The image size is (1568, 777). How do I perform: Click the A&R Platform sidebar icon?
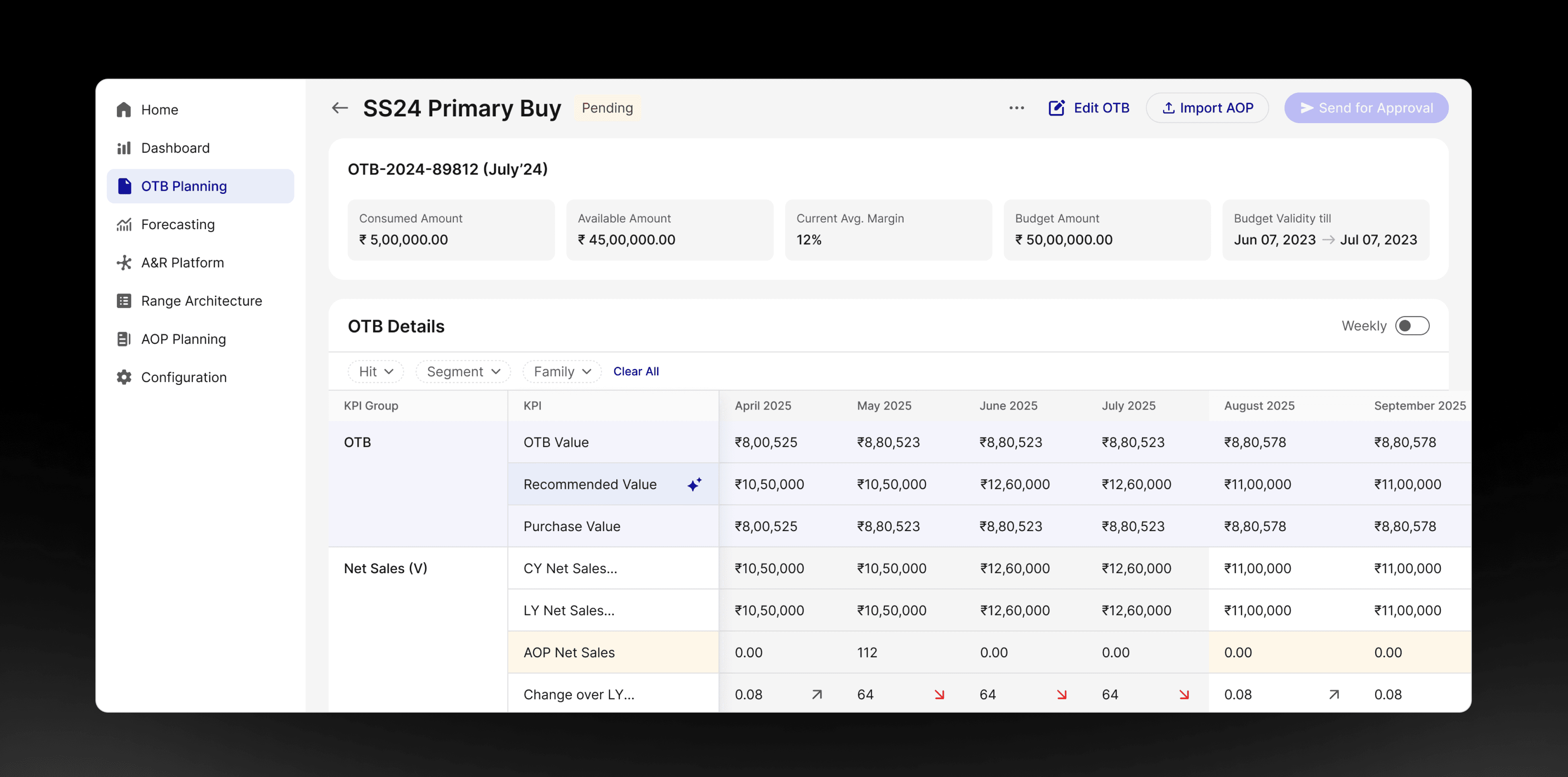coord(124,263)
